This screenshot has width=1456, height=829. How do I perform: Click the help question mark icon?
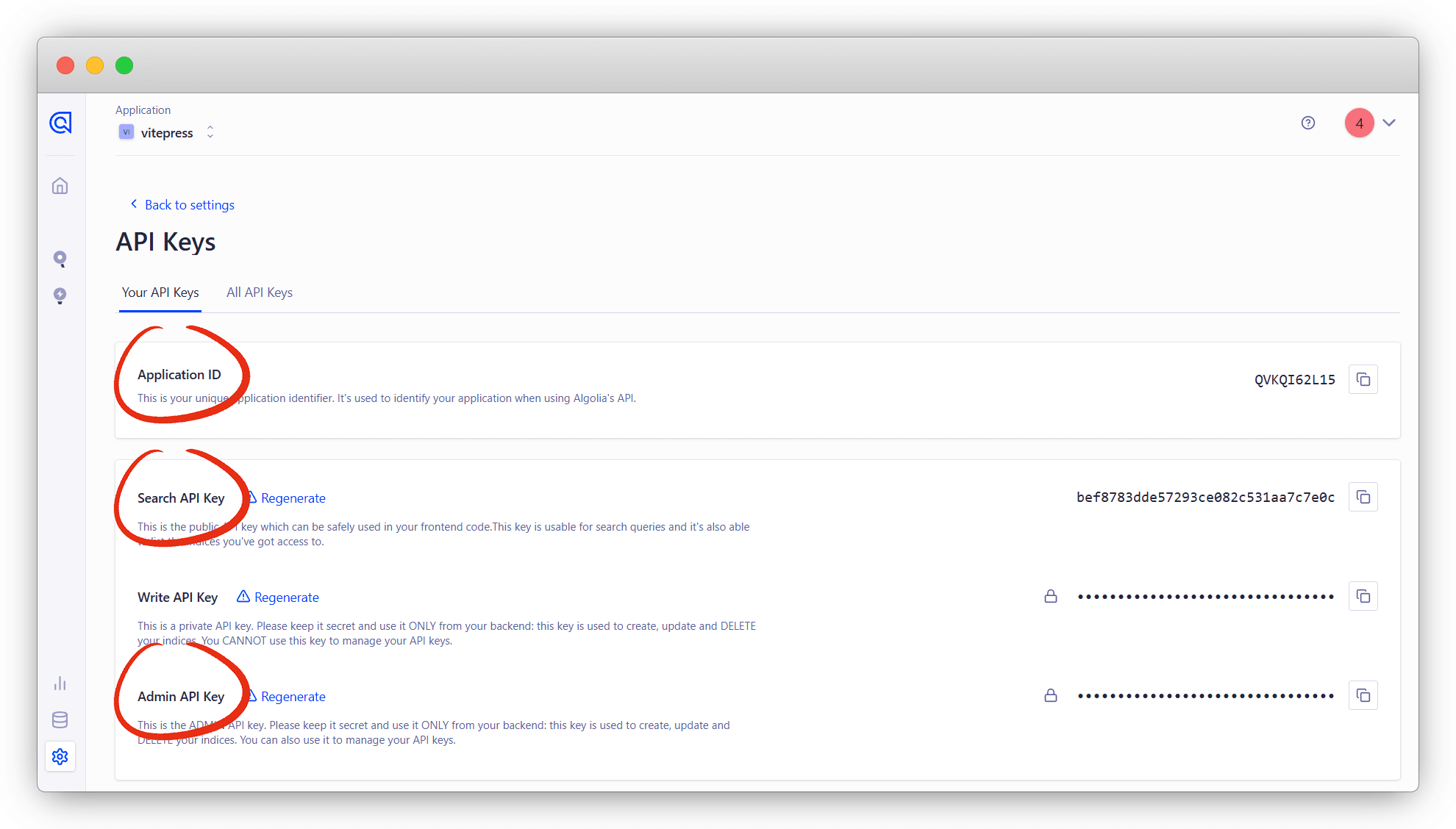[1307, 123]
